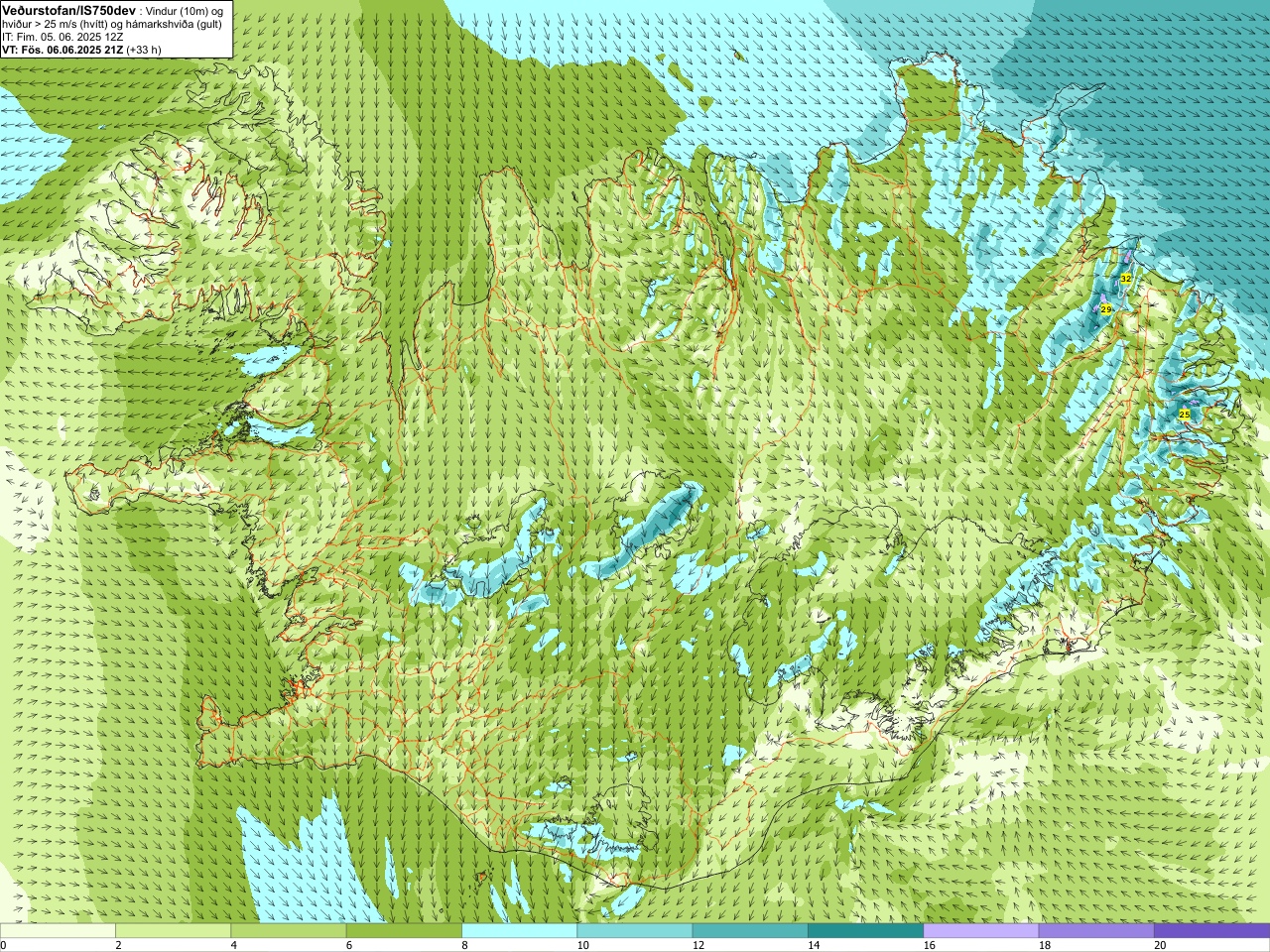Click the scale label '6' on color bar
1270x952 pixels.
click(349, 945)
